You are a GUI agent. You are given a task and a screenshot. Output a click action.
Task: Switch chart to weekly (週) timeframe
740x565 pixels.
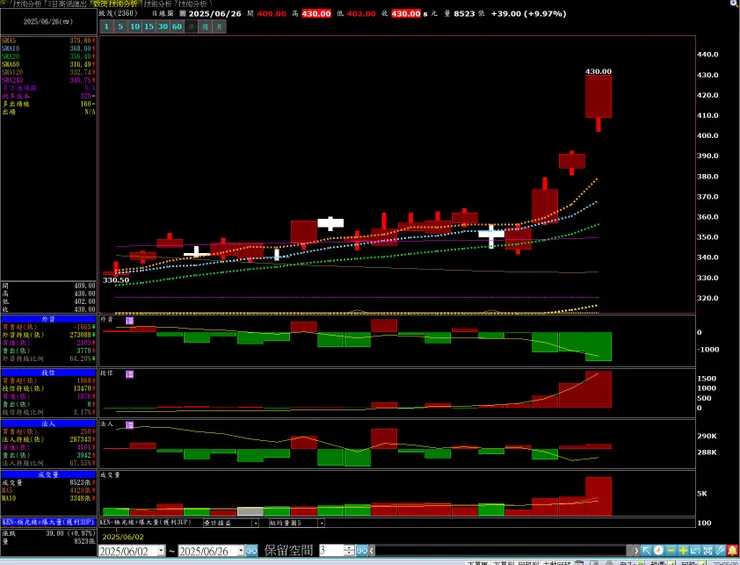point(205,26)
